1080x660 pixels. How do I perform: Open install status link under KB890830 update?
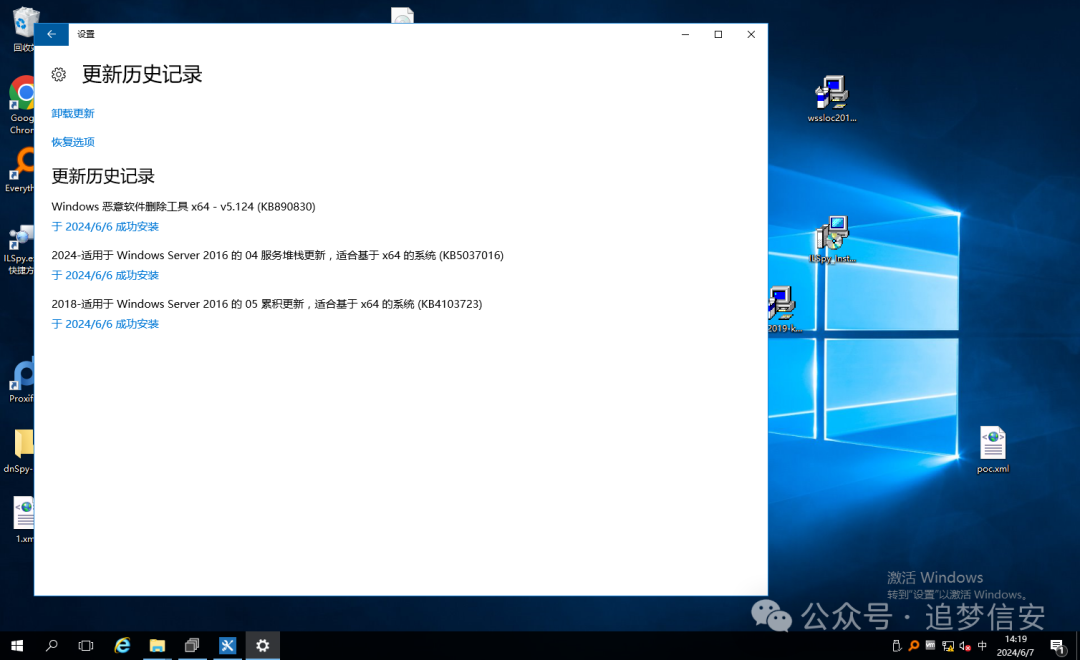coord(105,227)
